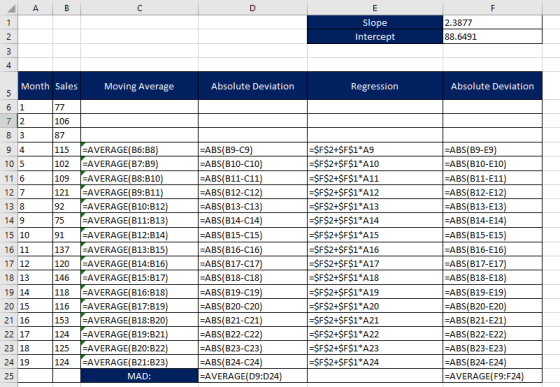Viewport: 560px width, 387px height.
Task: Select column E header
Action: (x=375, y=7)
